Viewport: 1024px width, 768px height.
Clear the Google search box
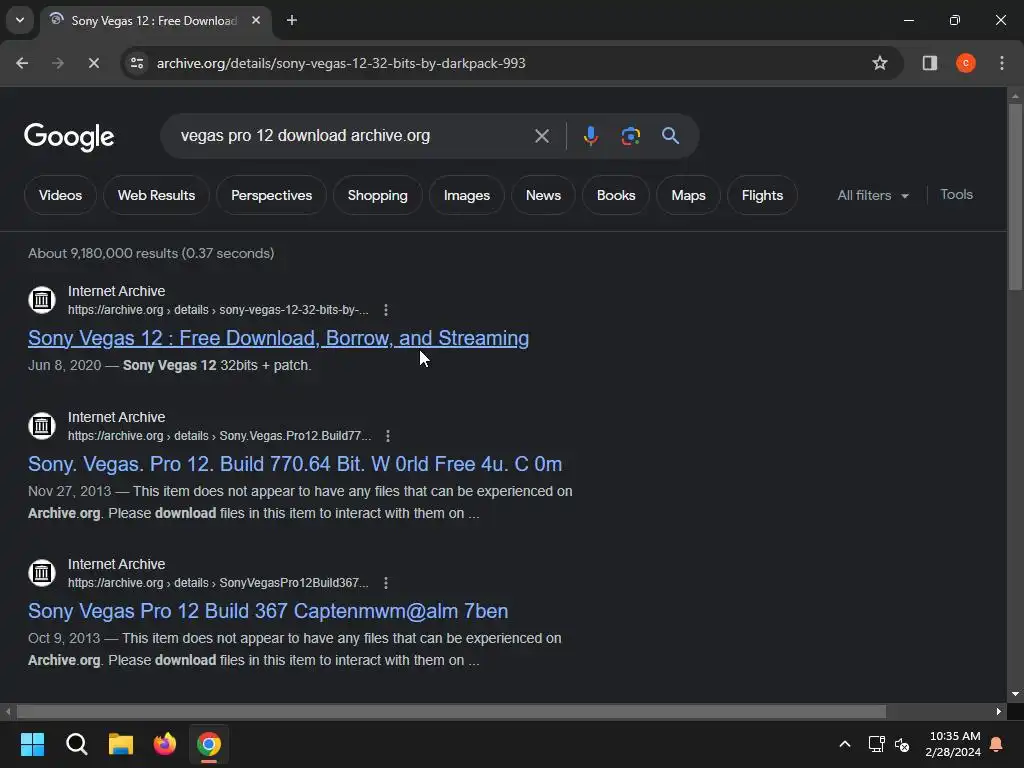click(541, 136)
